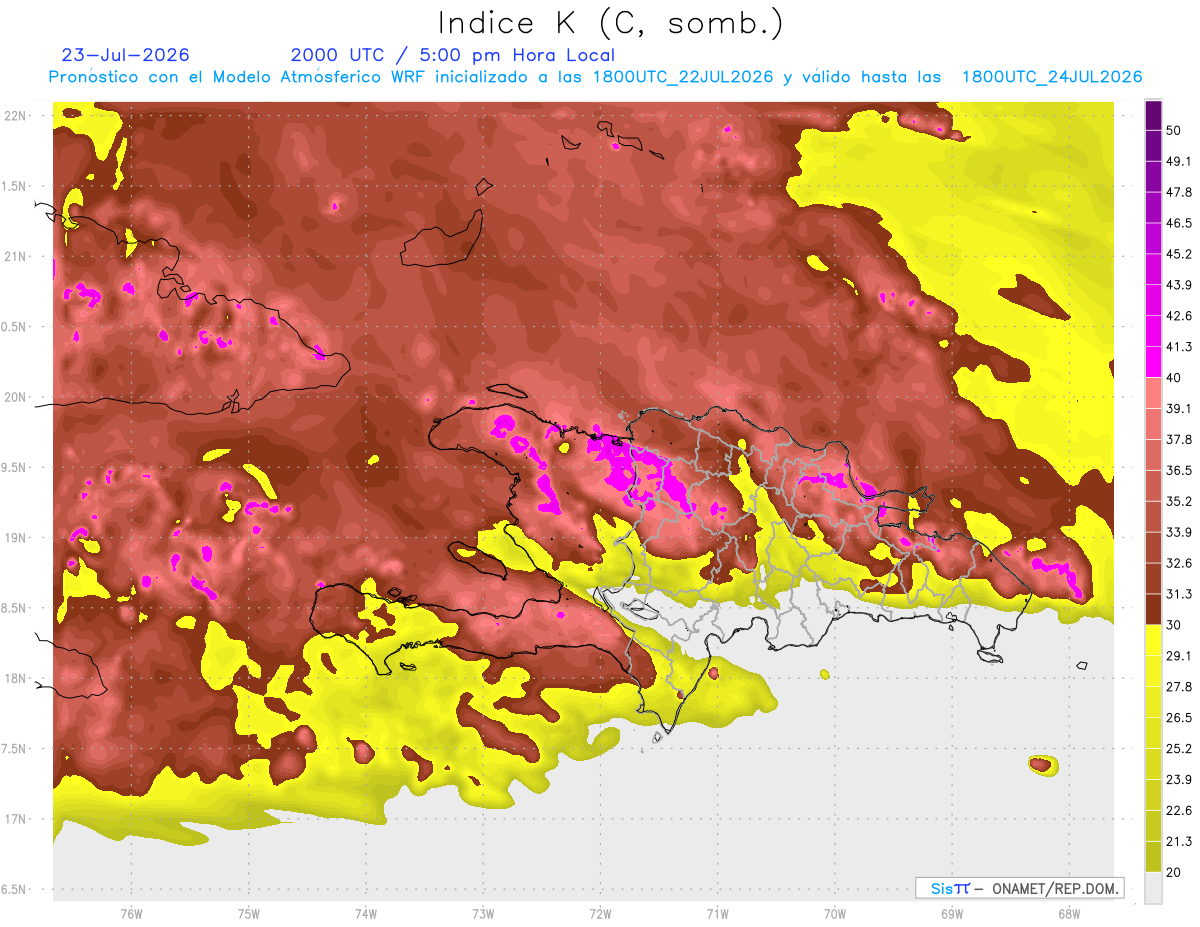Click the latitude label '21N'
1200x927 pixels.
(17, 257)
